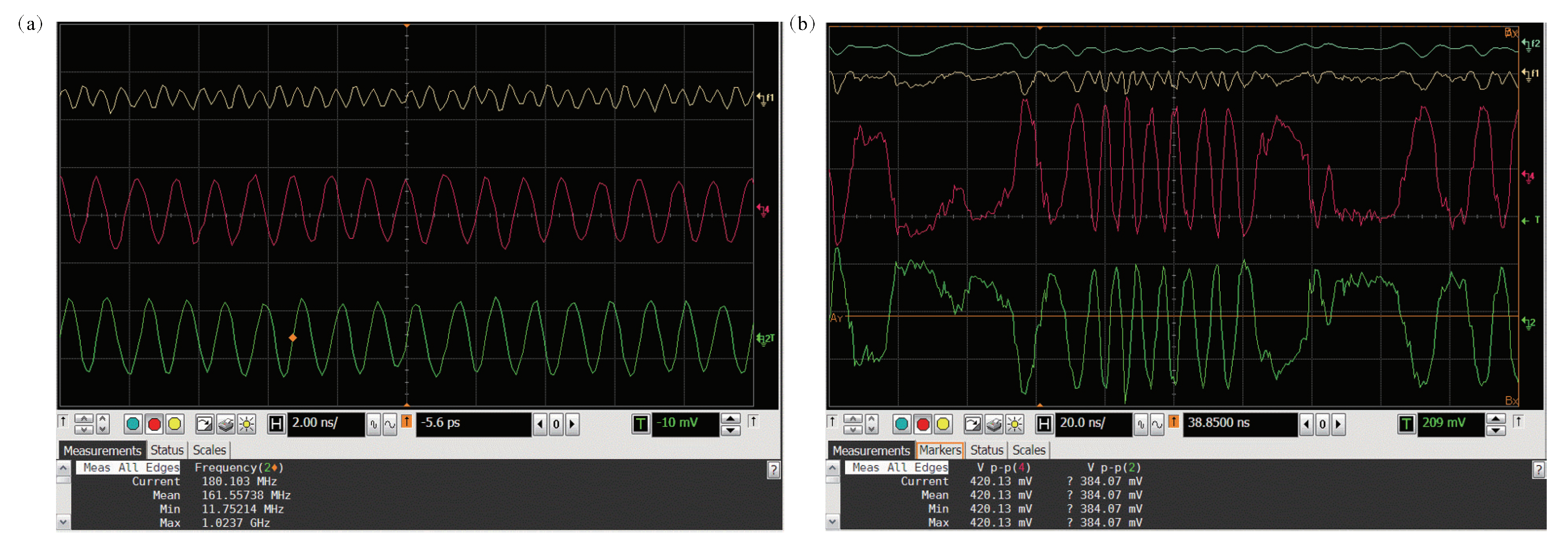Toggle the orange delay reference arrow in panel (b)
This screenshot has height=552, width=1568.
(x=1174, y=422)
